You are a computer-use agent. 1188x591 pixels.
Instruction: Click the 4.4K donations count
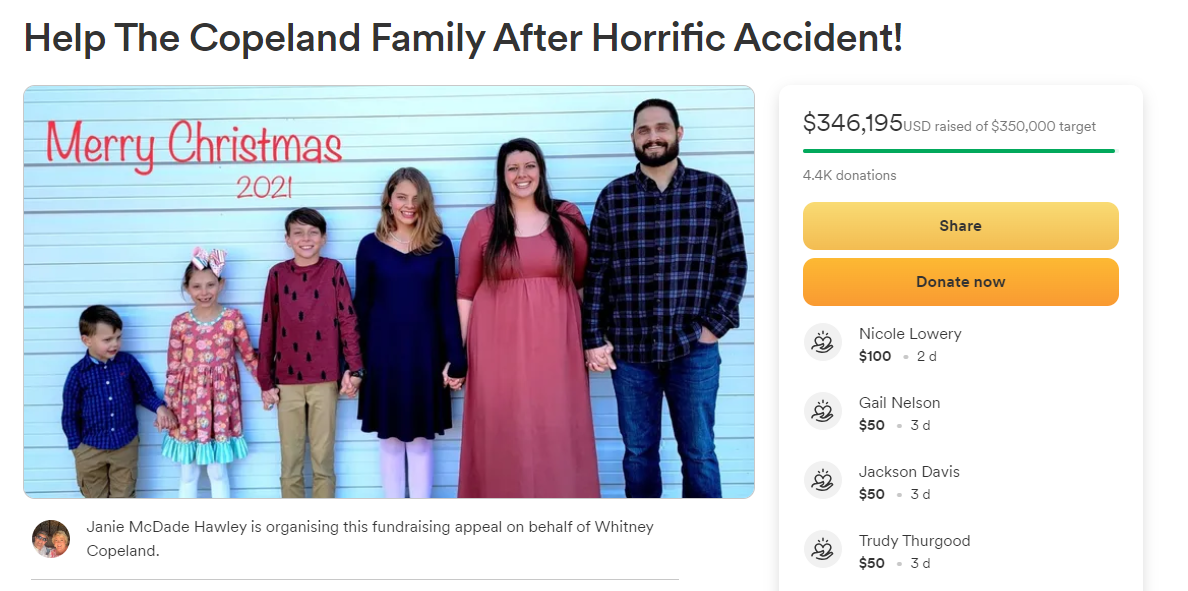(849, 175)
